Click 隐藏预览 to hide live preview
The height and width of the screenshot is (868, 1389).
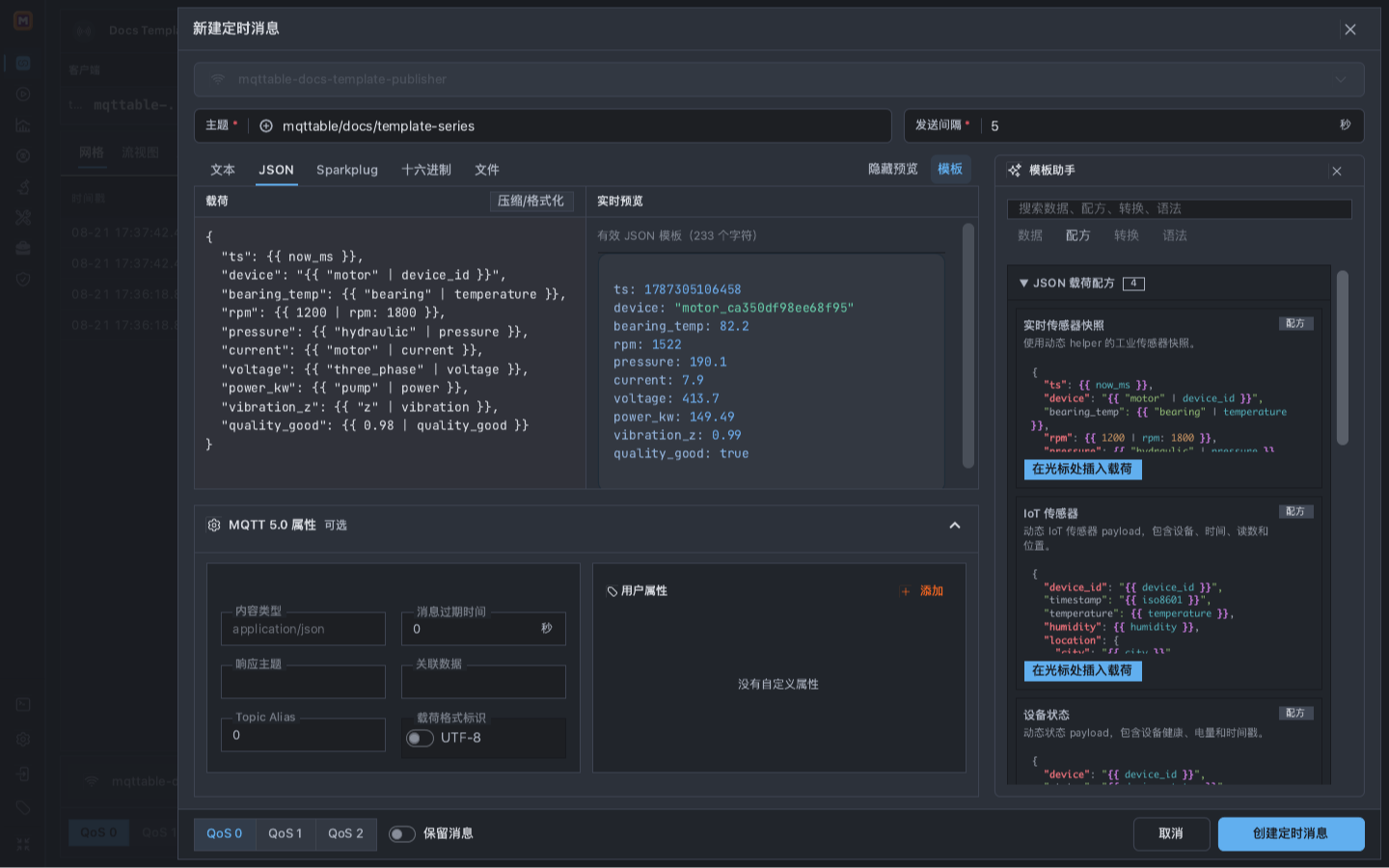(x=893, y=170)
